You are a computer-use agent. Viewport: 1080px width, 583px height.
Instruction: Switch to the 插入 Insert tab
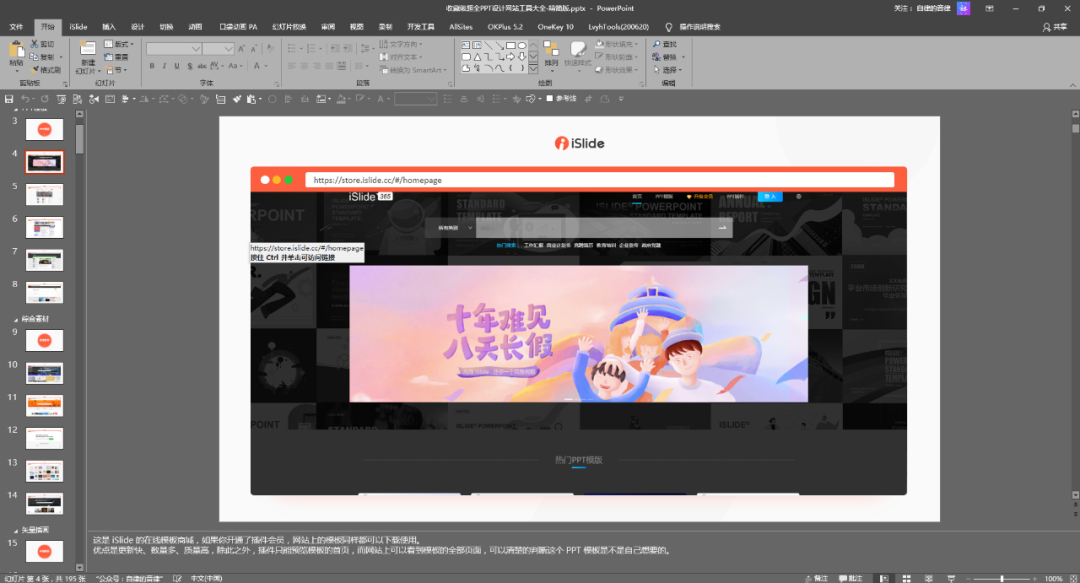pyautogui.click(x=109, y=27)
